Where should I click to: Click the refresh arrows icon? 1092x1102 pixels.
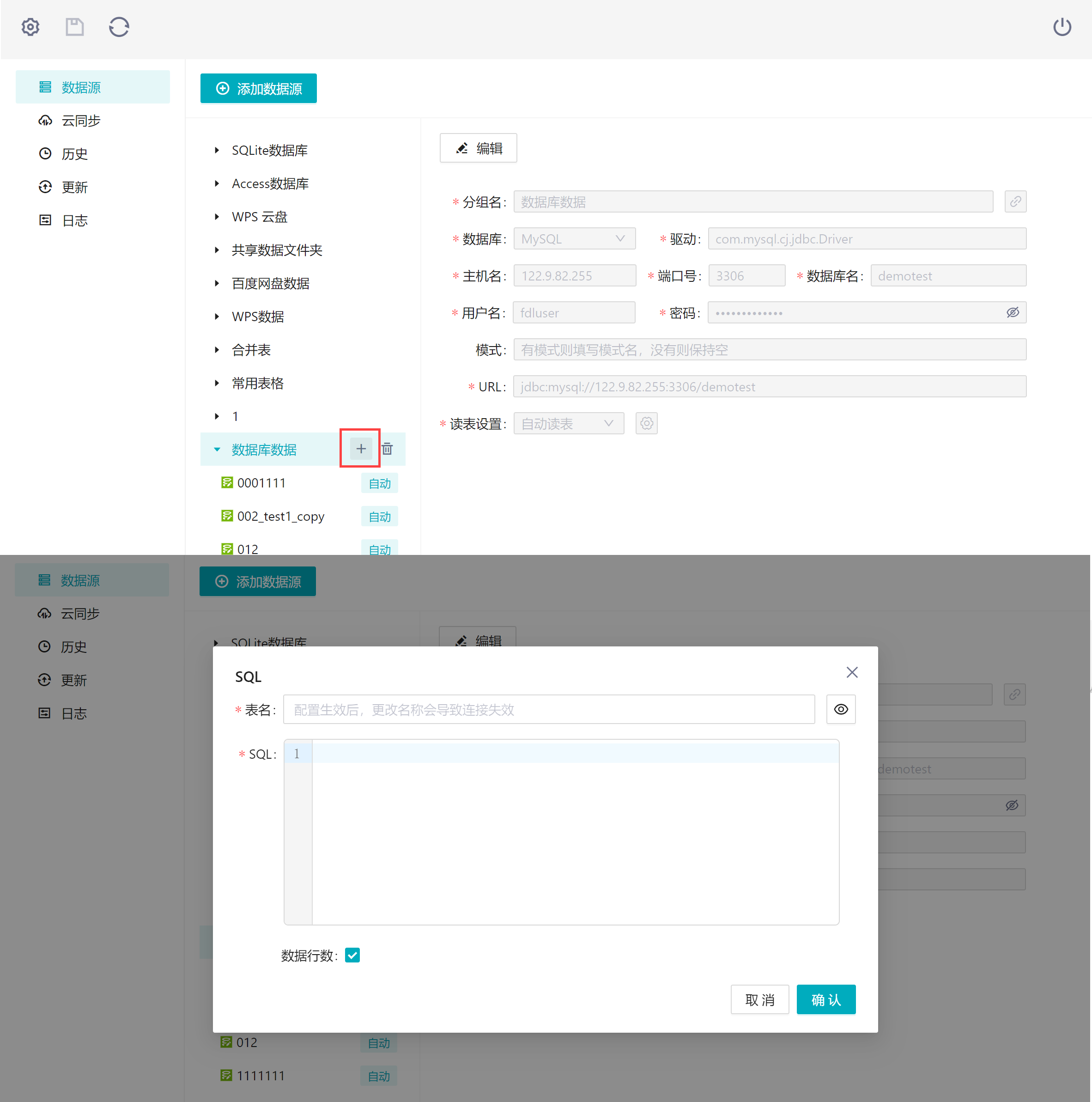pyautogui.click(x=119, y=27)
